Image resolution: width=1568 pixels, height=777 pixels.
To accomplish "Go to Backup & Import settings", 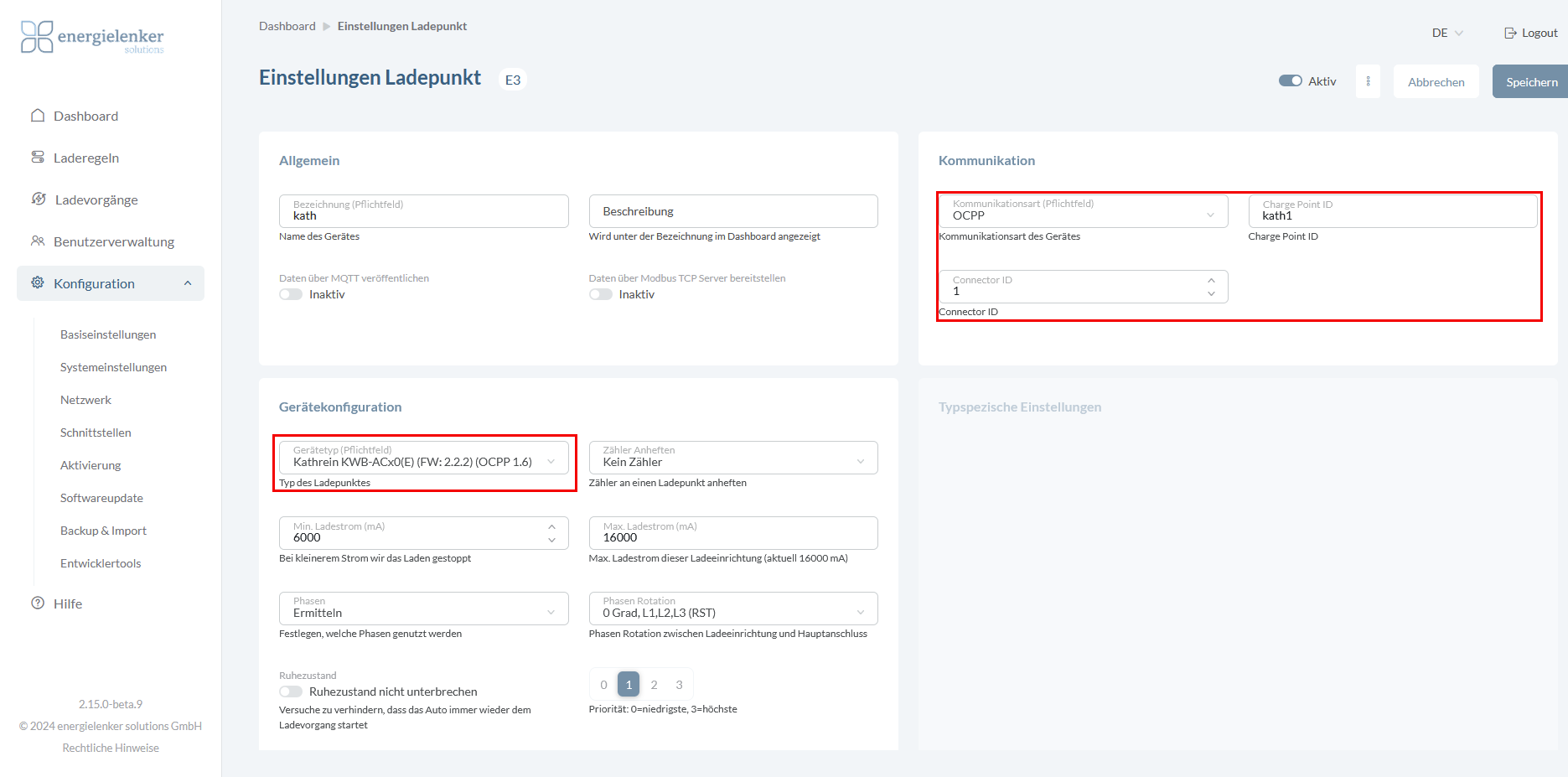I will [103, 531].
